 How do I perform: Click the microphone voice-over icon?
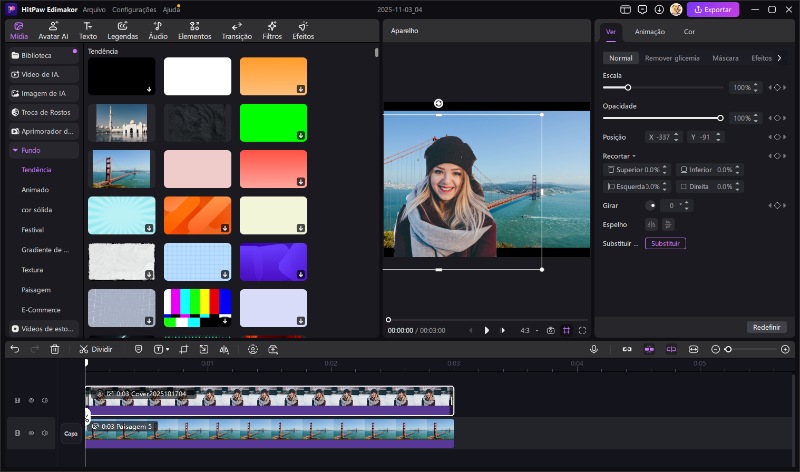[594, 349]
